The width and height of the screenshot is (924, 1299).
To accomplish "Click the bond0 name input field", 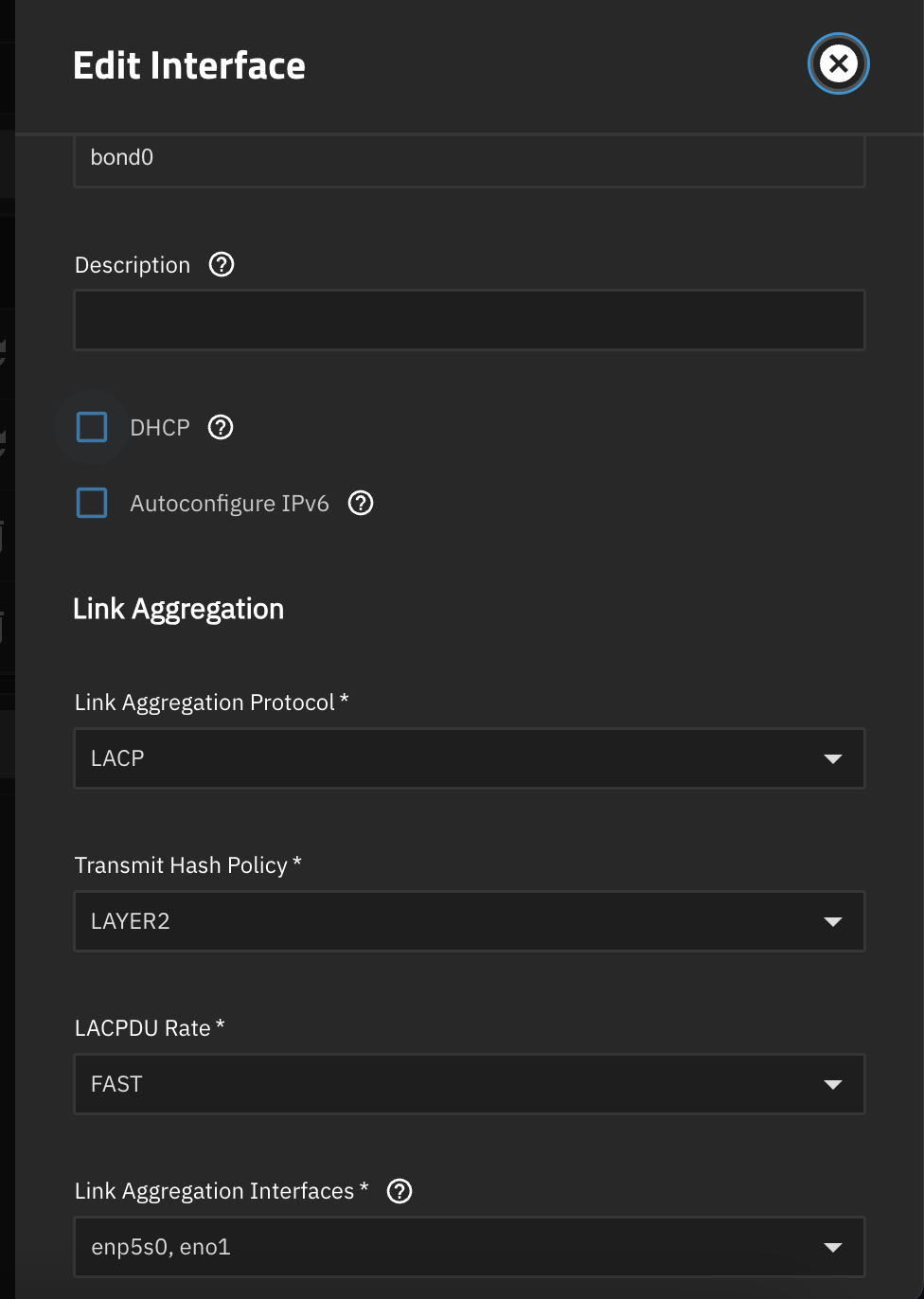I will (x=470, y=160).
